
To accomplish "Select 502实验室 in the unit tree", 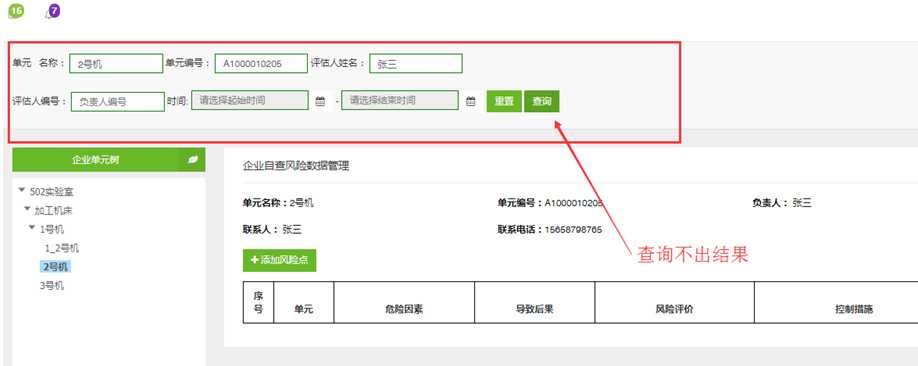I will 52,191.
